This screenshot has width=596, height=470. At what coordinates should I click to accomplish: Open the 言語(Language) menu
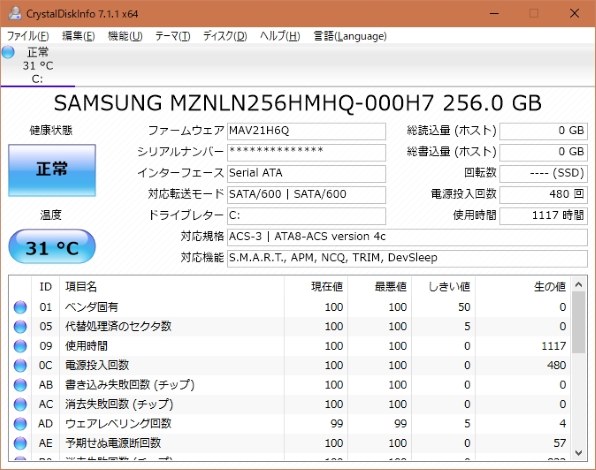[x=350, y=36]
